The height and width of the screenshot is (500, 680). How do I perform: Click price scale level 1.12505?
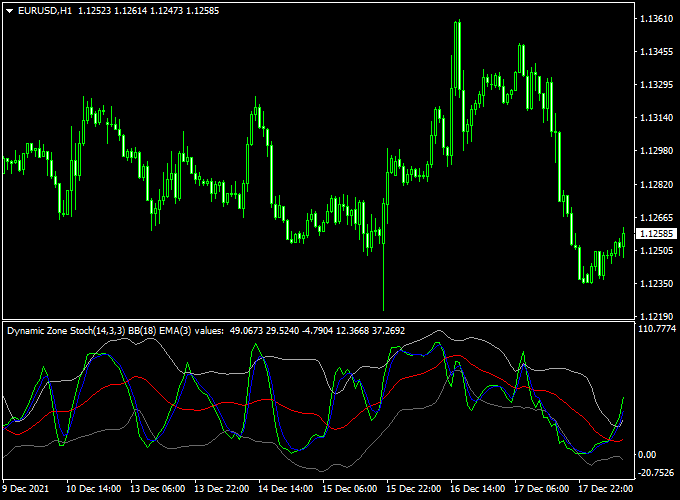click(657, 251)
